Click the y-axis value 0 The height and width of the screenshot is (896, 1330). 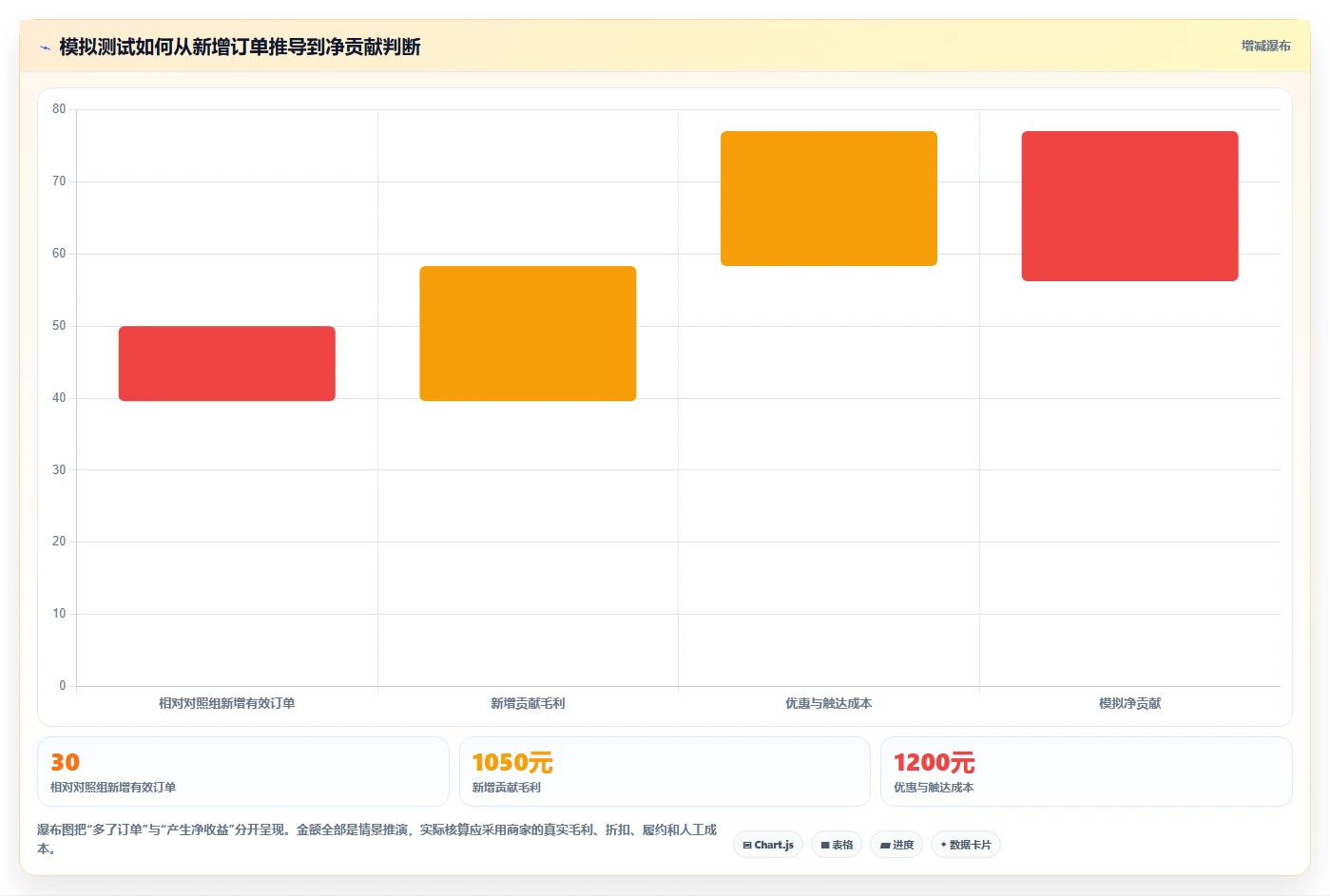tap(63, 686)
